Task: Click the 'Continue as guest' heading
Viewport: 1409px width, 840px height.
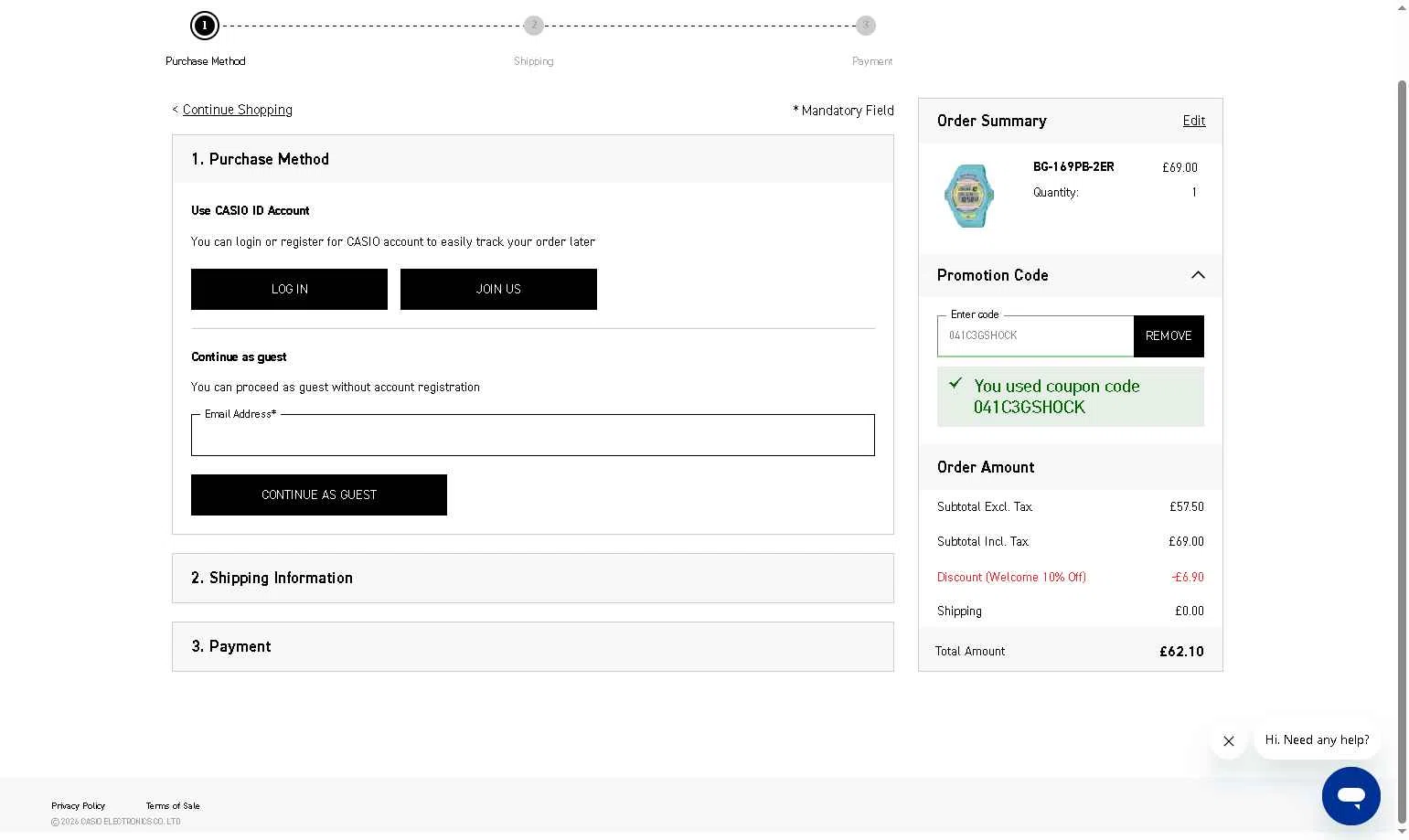Action: (239, 356)
